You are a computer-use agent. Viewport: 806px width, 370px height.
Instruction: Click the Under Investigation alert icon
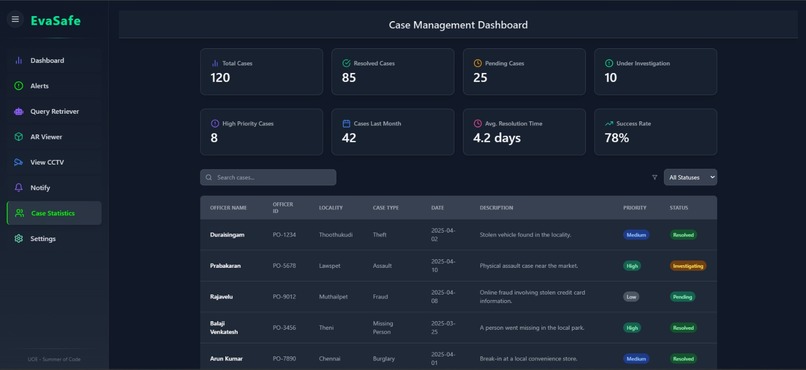609,63
